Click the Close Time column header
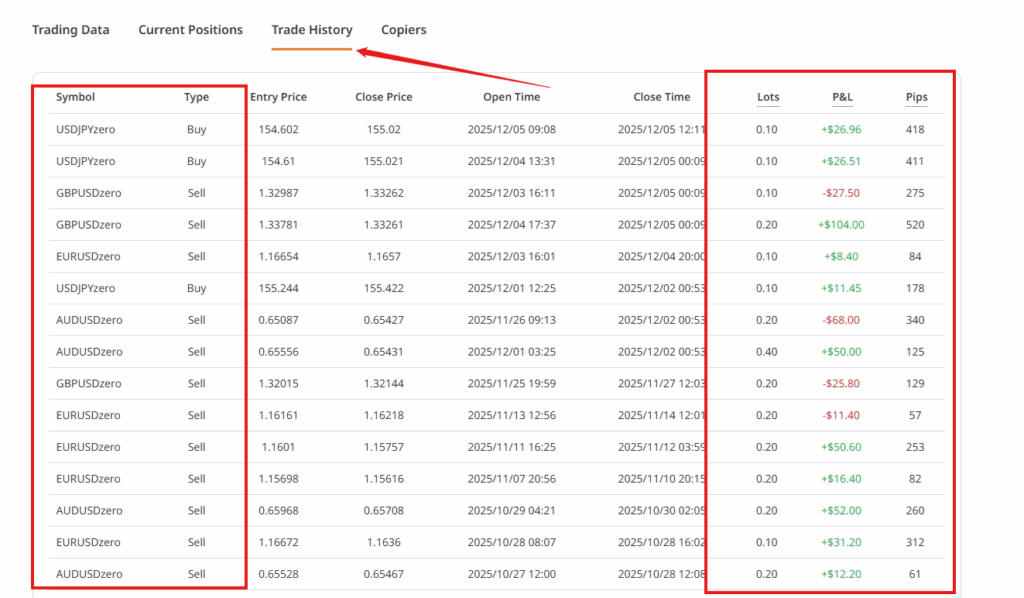The image size is (1024, 598). point(661,97)
